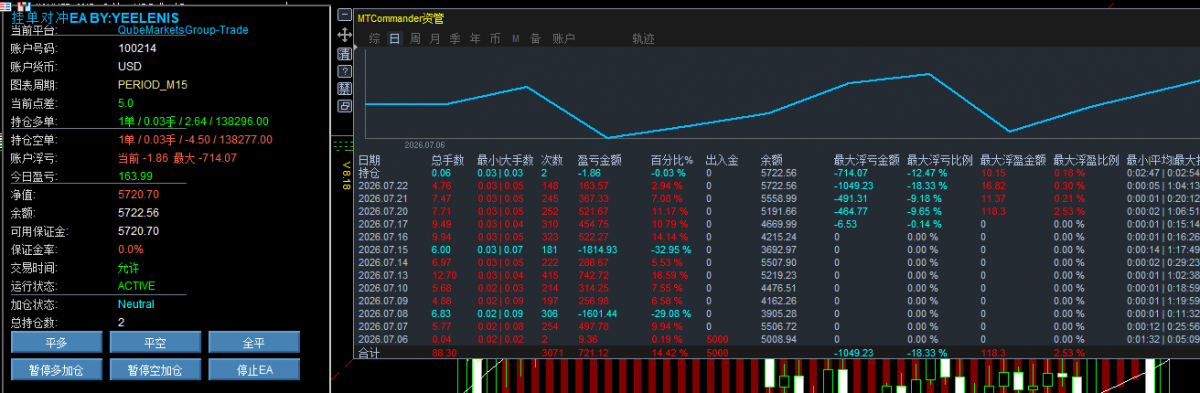Click the 百分比% column header

(672, 159)
